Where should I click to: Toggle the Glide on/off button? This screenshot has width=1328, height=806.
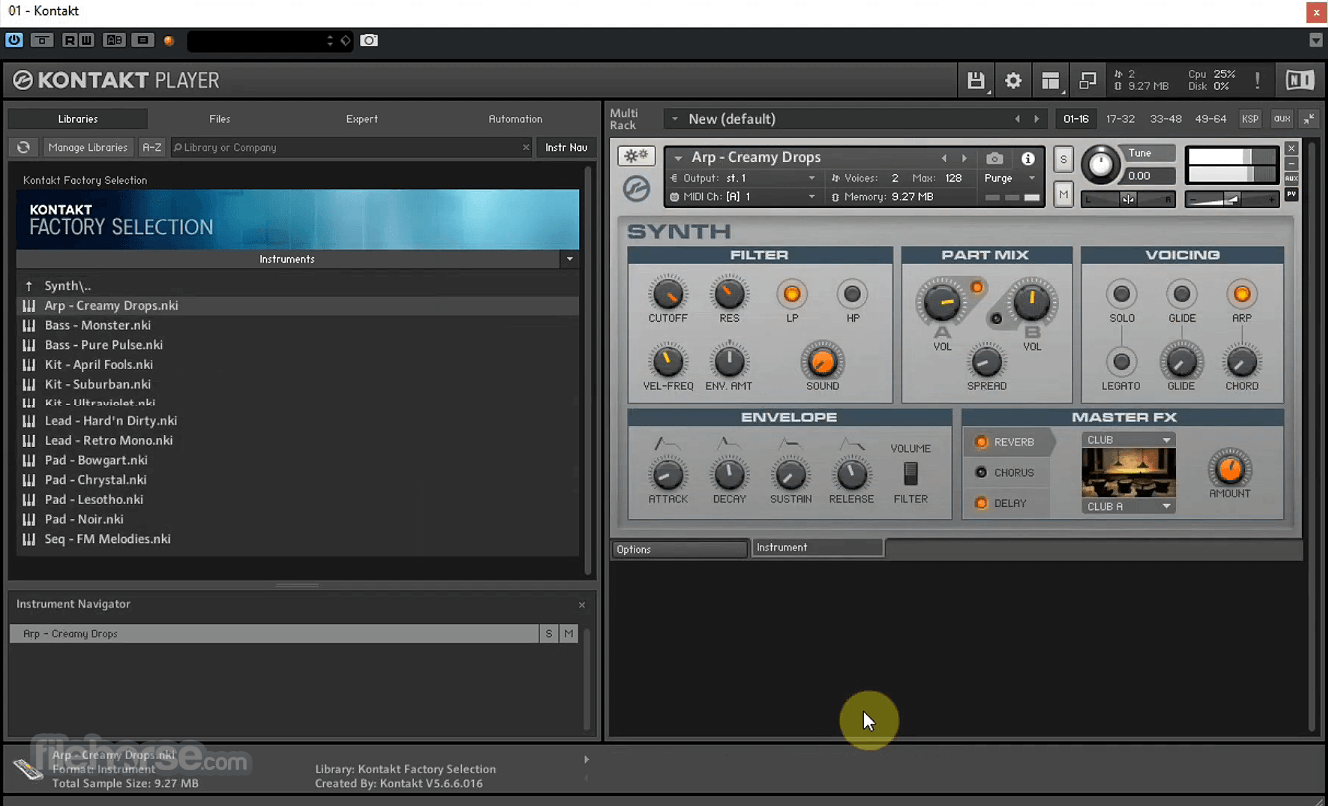point(1181,294)
